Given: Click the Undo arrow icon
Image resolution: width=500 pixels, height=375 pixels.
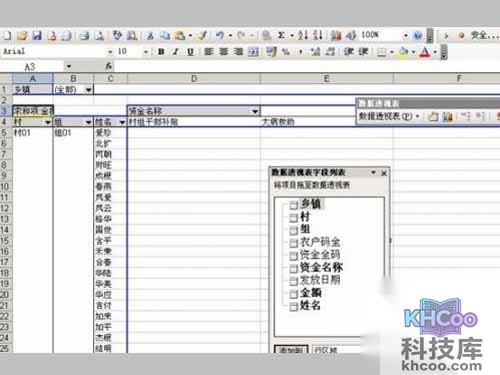Looking at the screenshot, I should click(x=220, y=35).
